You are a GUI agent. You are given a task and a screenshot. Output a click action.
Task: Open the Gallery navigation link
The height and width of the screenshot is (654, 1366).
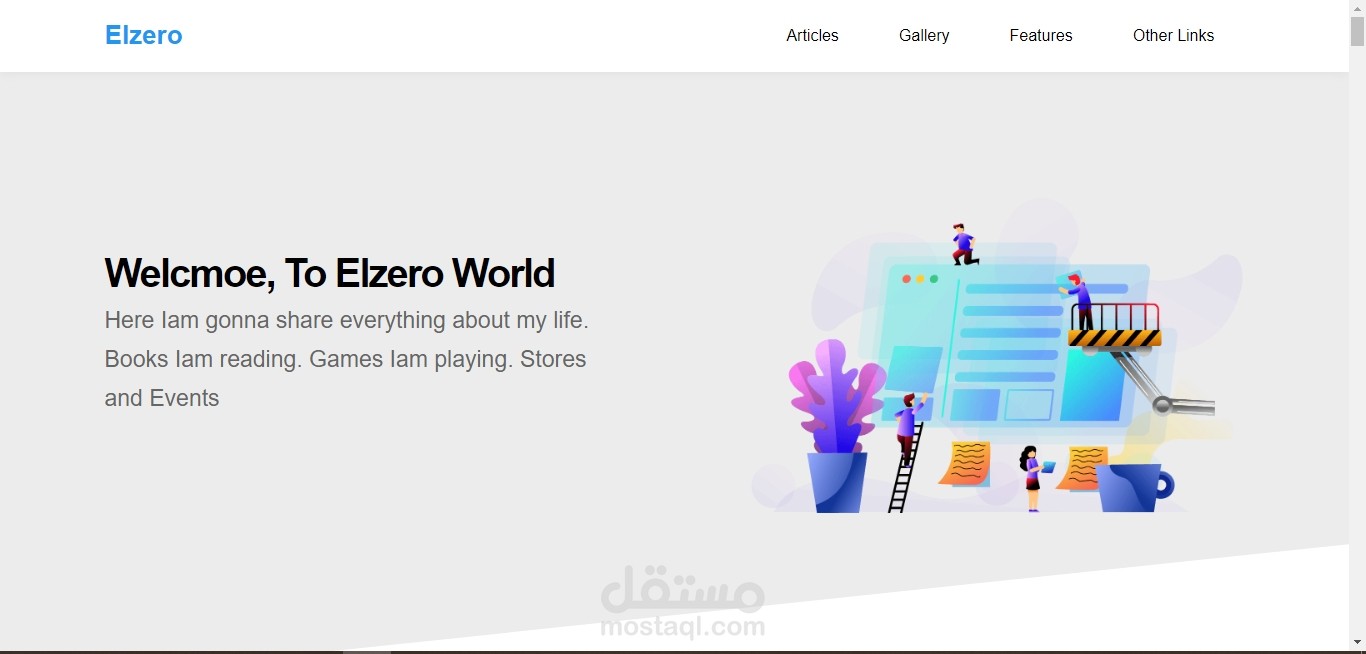[x=923, y=35]
